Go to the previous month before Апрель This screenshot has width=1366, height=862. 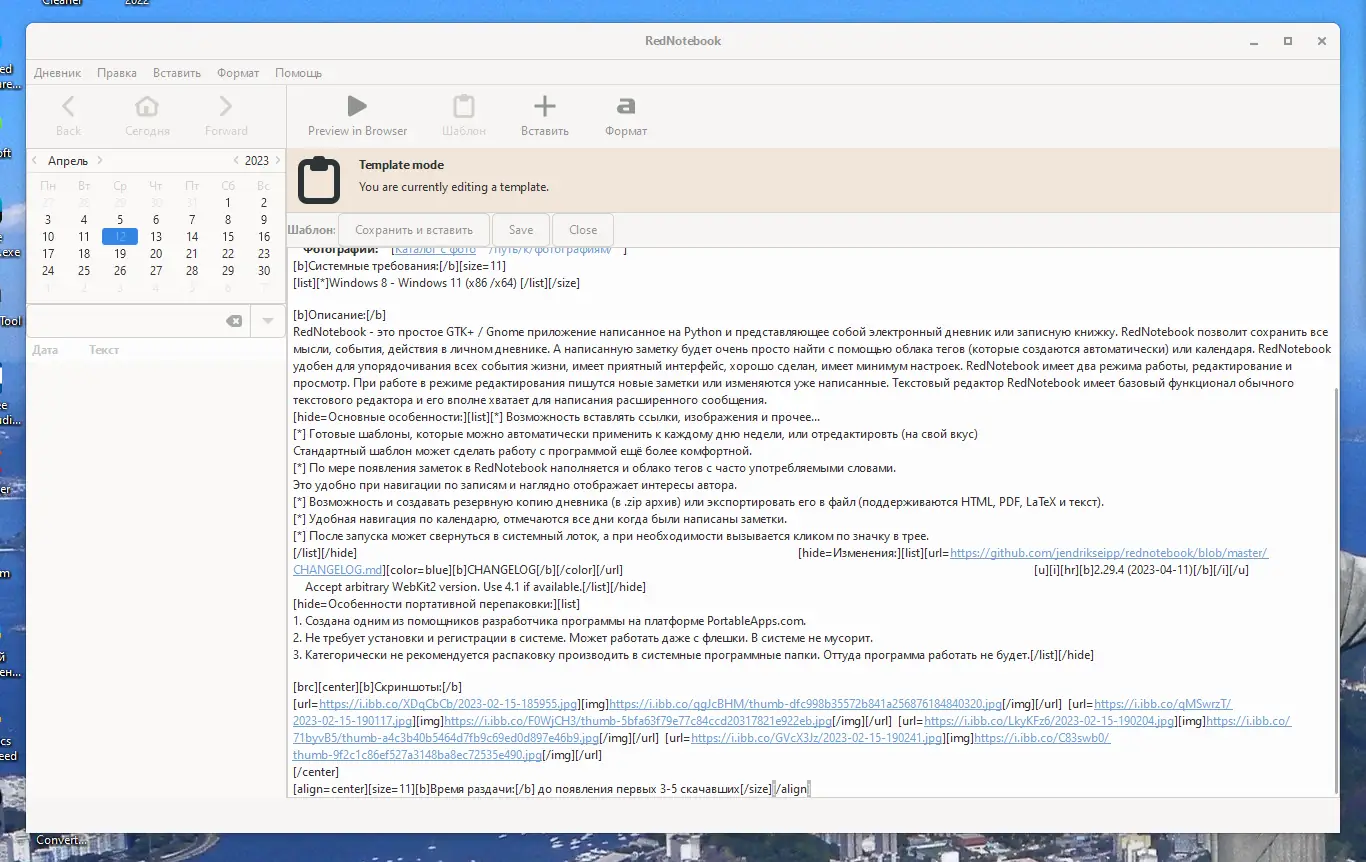pos(35,160)
